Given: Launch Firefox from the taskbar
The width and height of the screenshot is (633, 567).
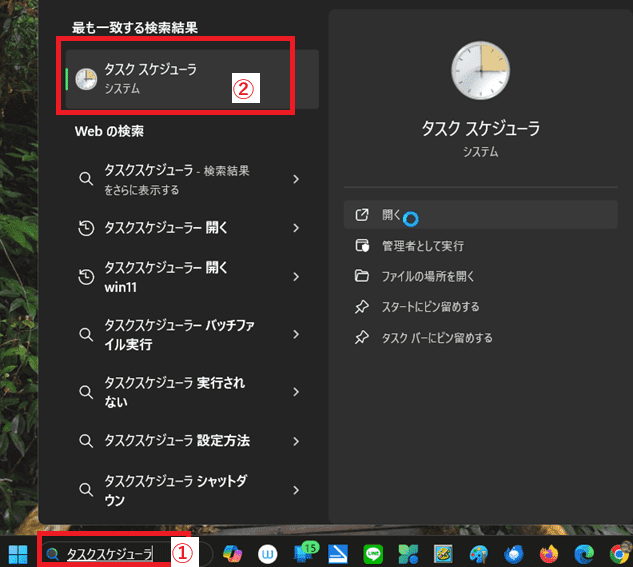Looking at the screenshot, I should point(549,553).
